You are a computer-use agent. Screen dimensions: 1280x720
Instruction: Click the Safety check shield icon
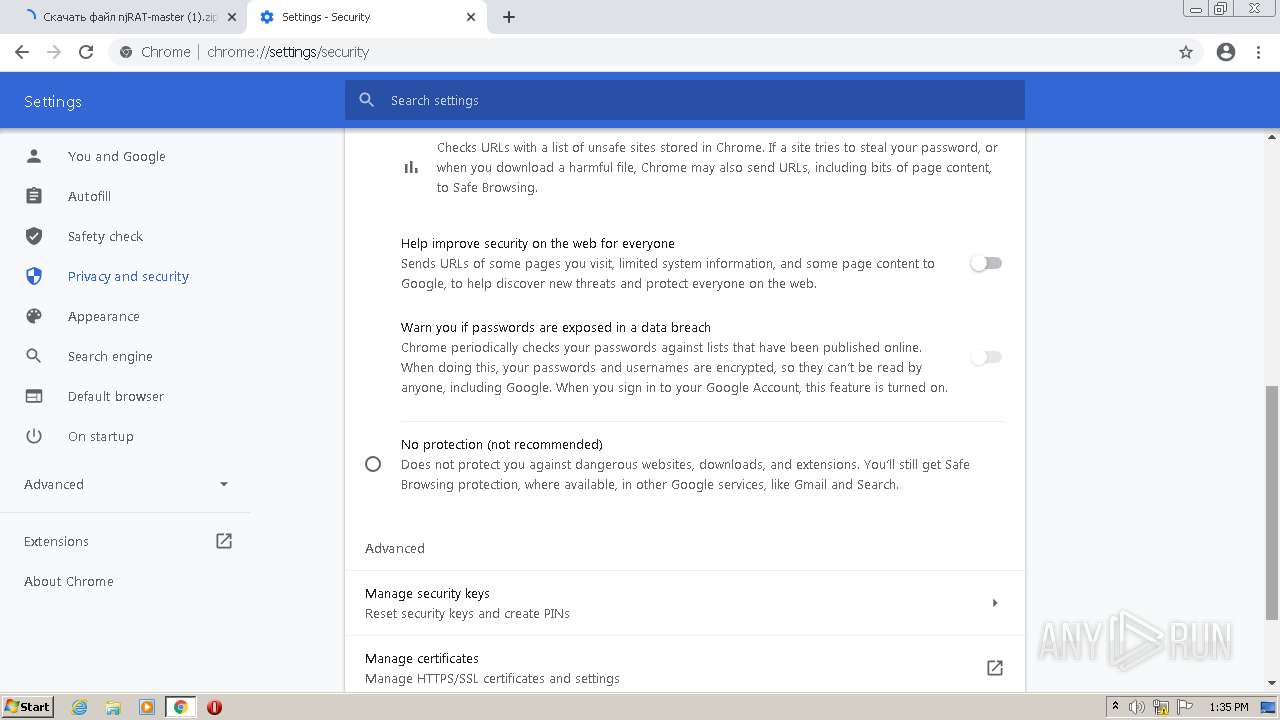[34, 236]
